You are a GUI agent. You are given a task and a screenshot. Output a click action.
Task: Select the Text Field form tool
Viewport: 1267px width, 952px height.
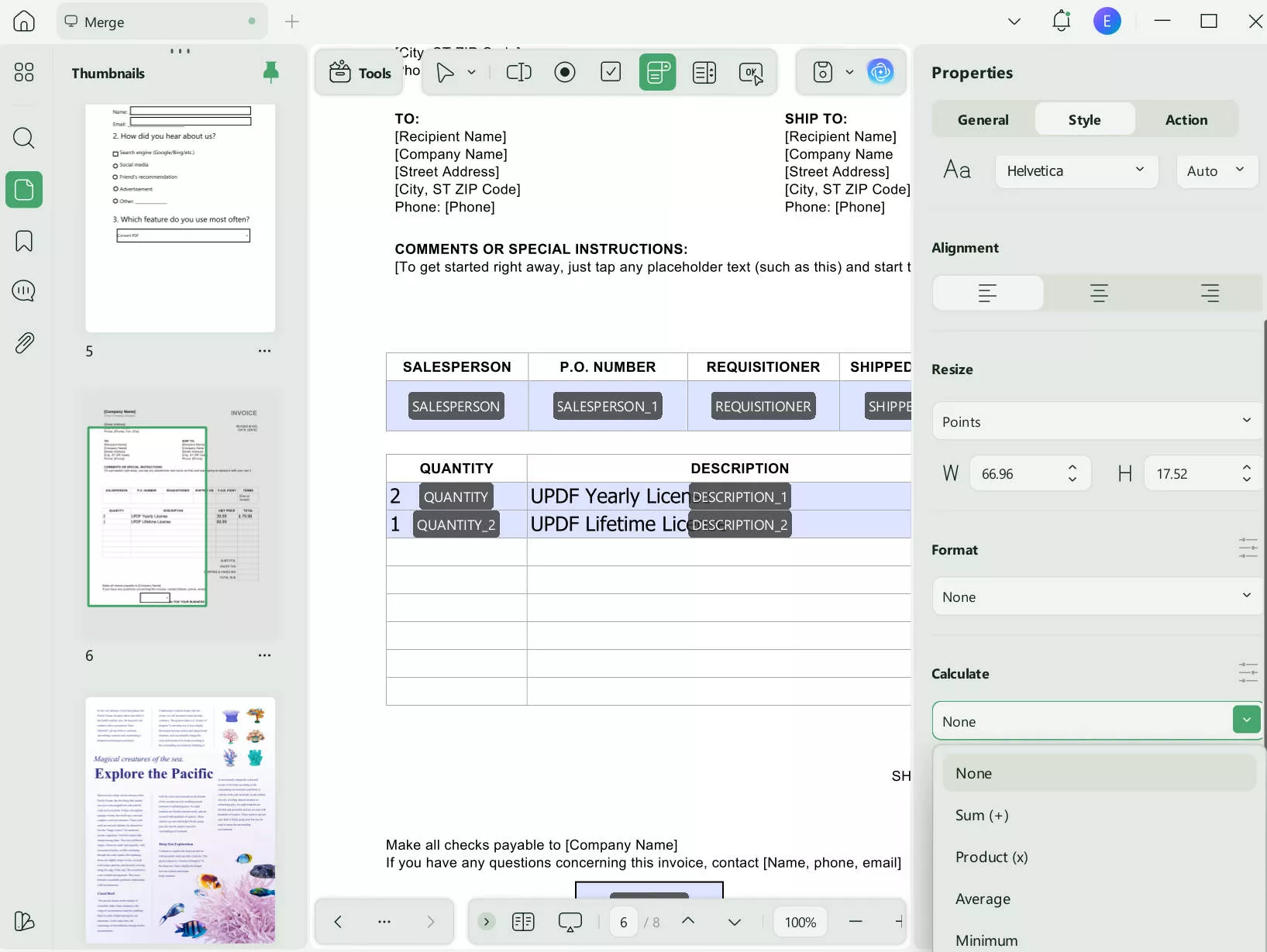pos(518,73)
